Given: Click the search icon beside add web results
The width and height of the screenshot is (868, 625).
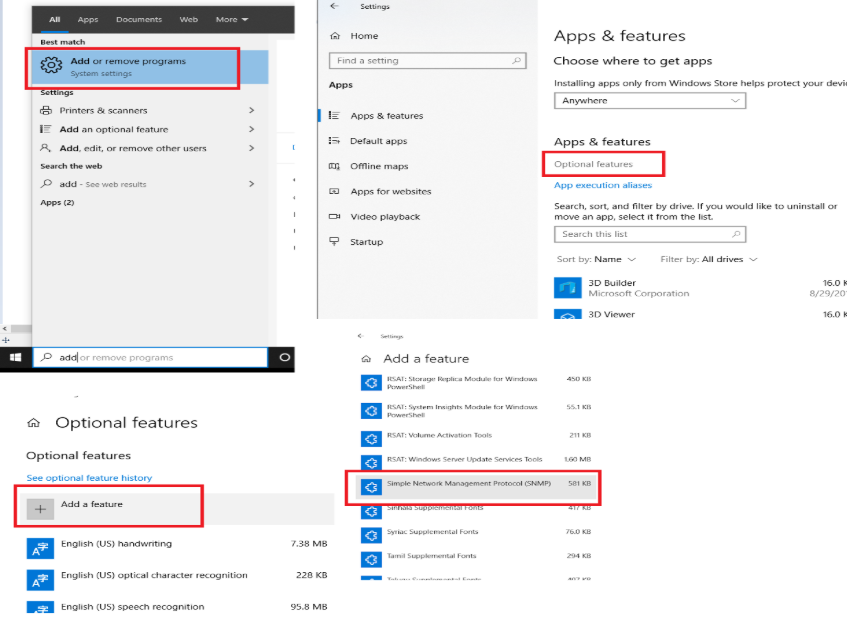Looking at the screenshot, I should pos(46,183).
